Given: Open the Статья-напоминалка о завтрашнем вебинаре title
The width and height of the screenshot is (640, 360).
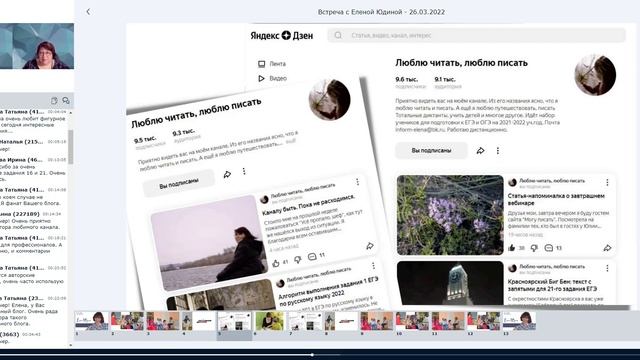Looking at the screenshot, I should [556, 199].
